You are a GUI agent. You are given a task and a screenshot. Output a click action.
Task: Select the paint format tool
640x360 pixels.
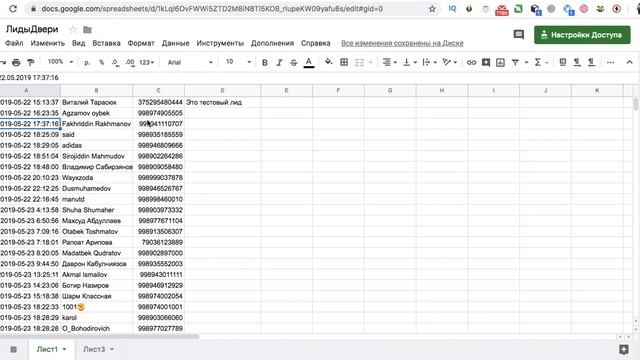(31, 62)
